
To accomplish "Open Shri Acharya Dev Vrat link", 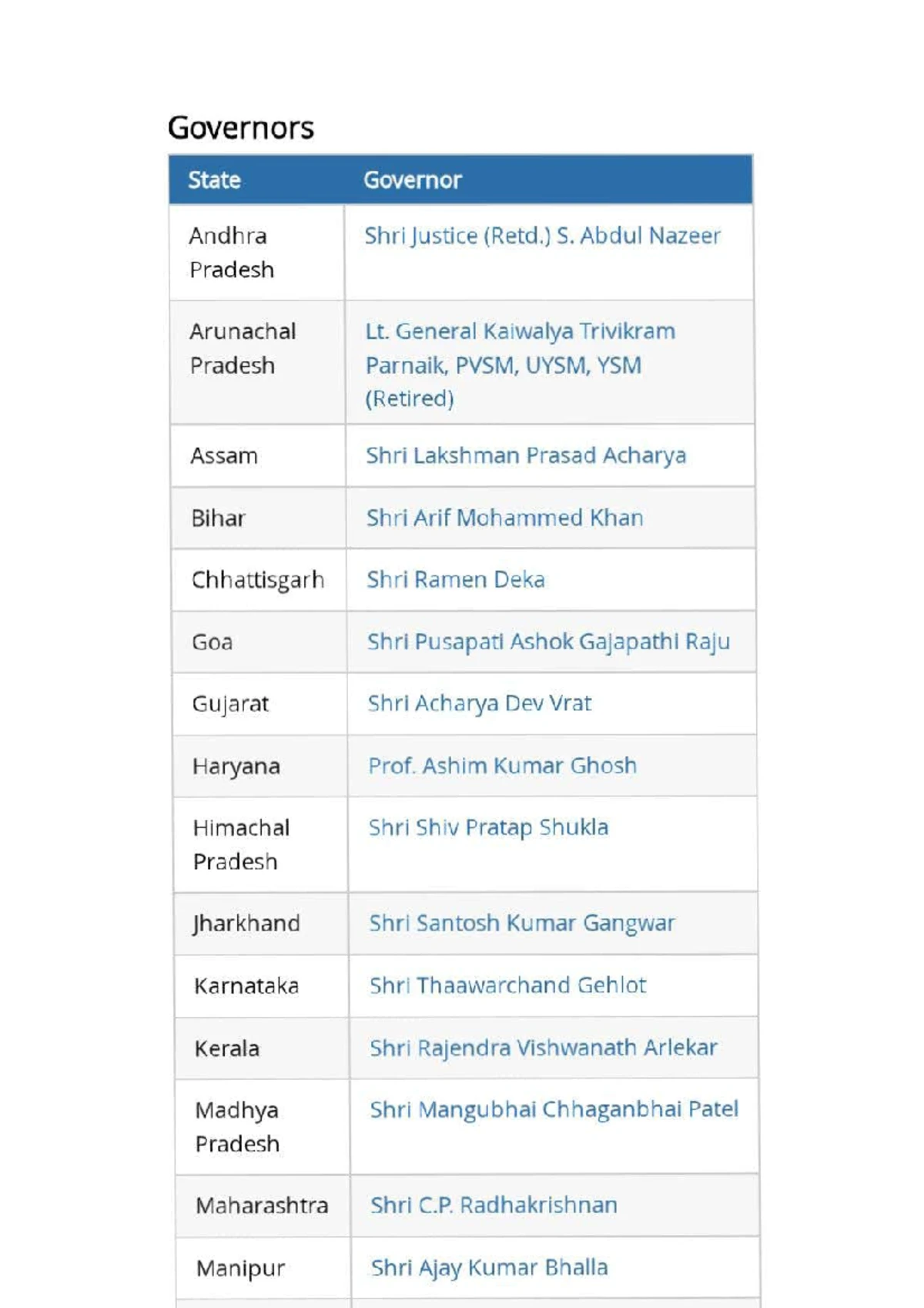I will 479,703.
